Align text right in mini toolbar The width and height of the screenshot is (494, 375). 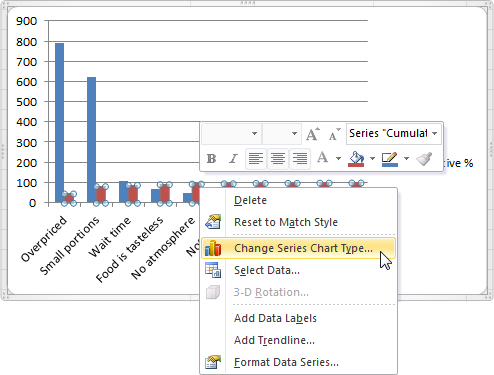(x=300, y=158)
